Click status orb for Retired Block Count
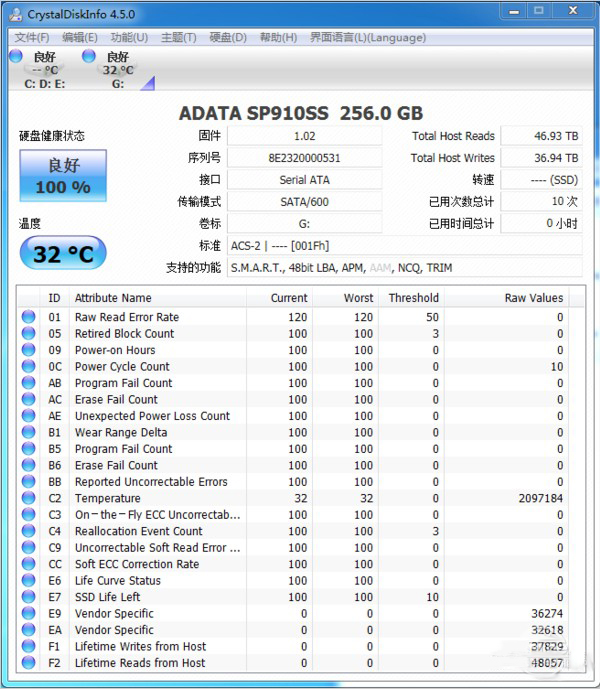 pyautogui.click(x=29, y=333)
